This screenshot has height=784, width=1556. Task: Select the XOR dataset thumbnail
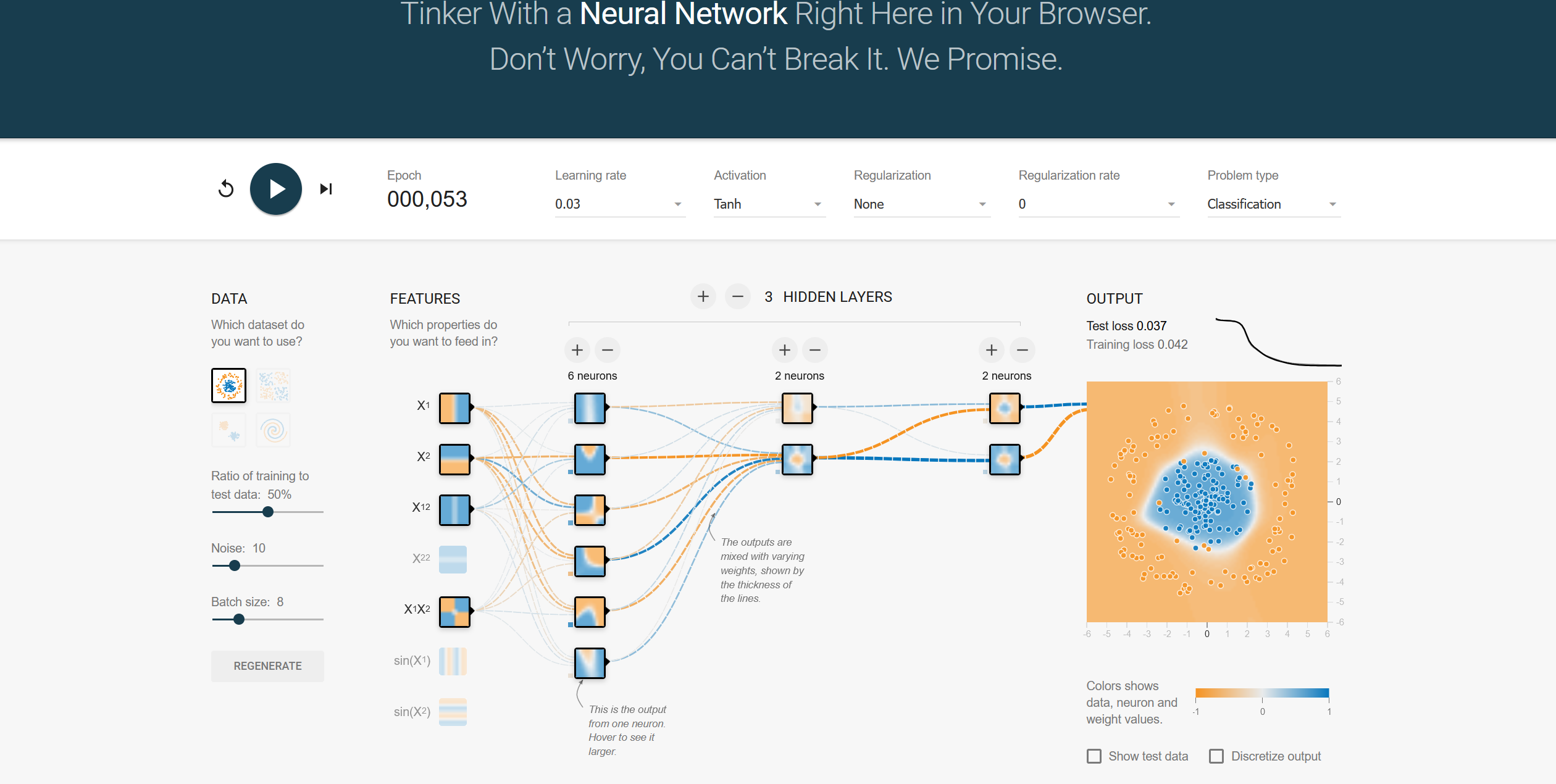273,386
